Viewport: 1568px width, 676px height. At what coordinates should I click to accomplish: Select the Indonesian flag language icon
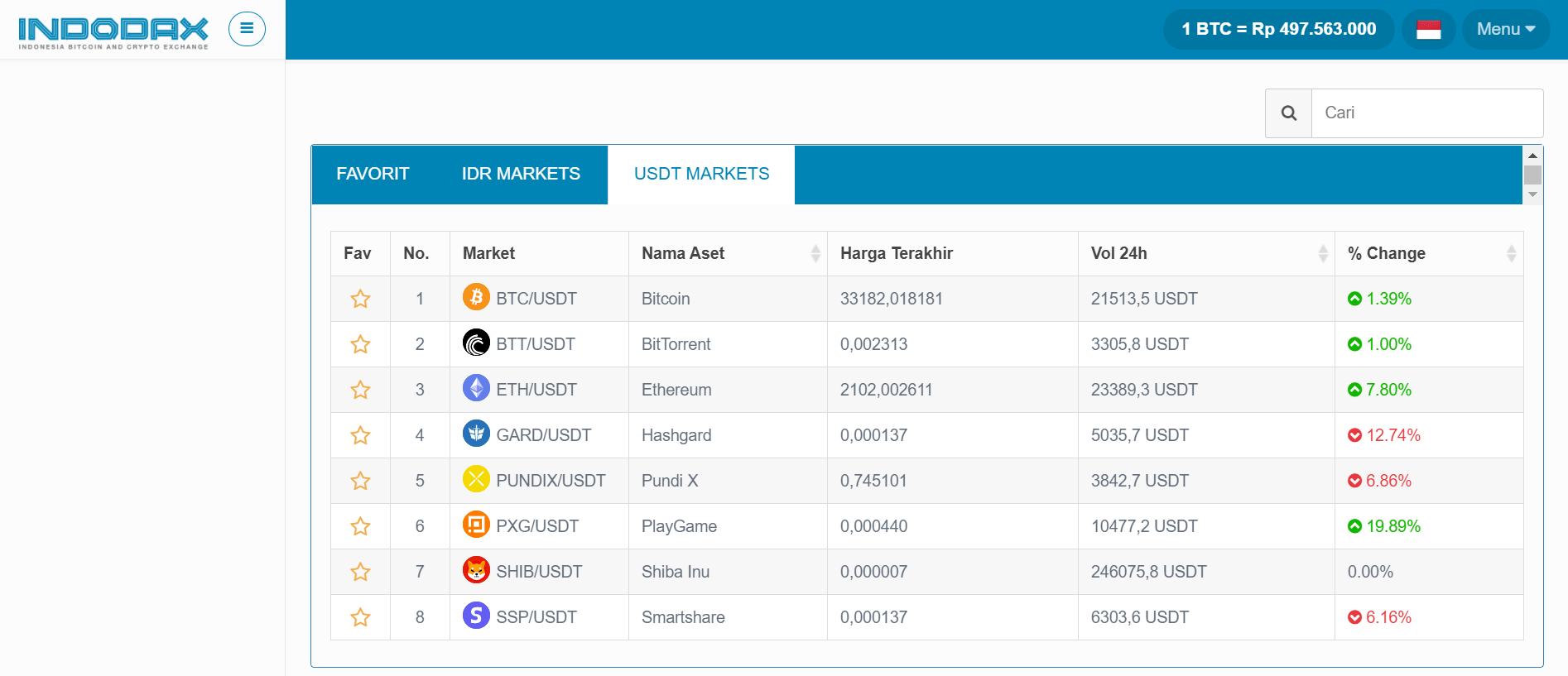(x=1428, y=29)
